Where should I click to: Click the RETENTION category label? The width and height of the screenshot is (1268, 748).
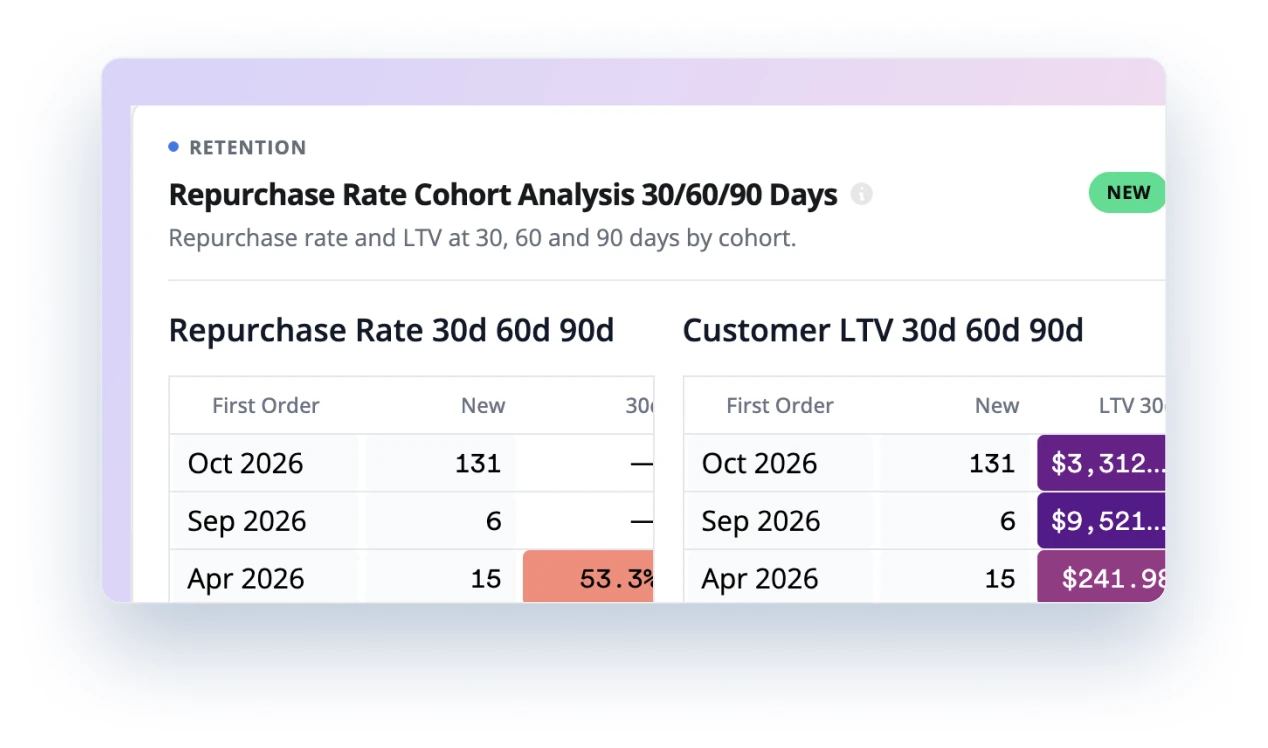click(x=247, y=147)
